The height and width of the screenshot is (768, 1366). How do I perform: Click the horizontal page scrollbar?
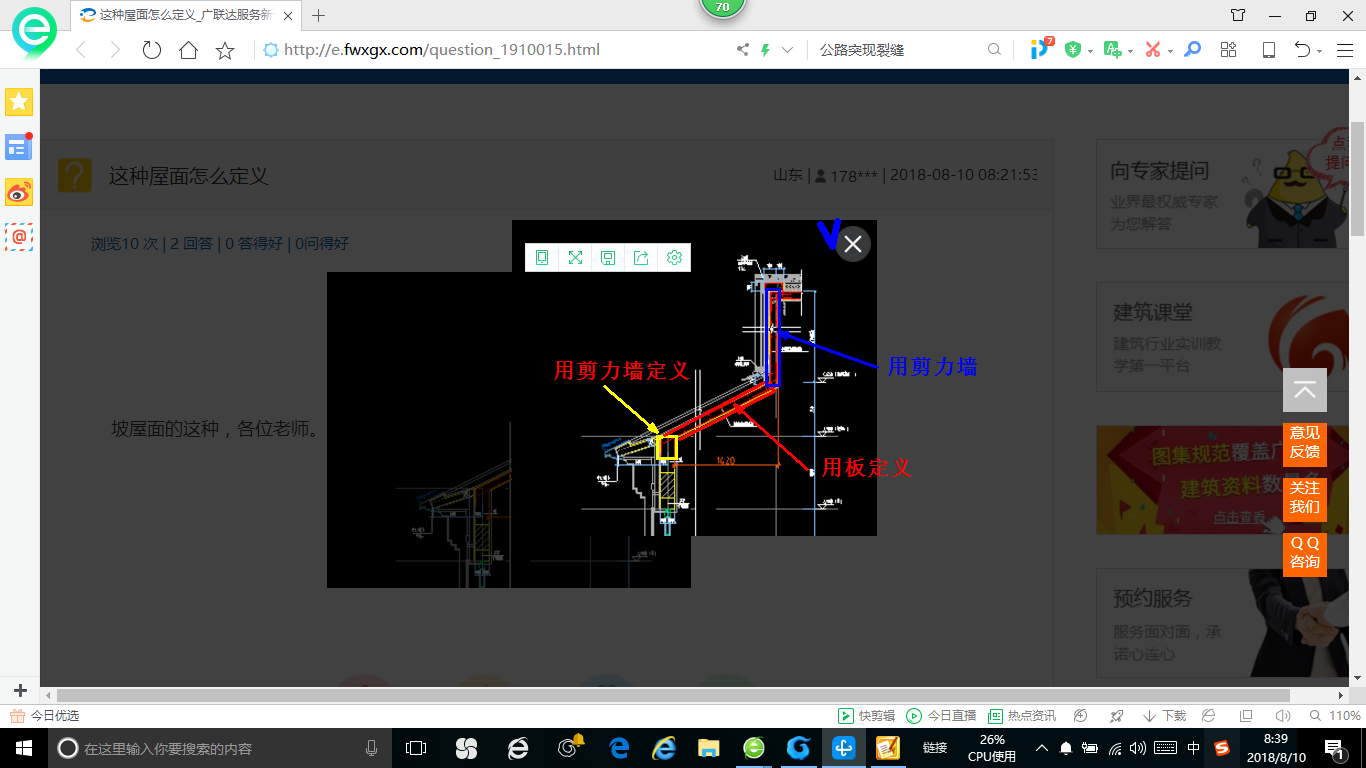673,695
